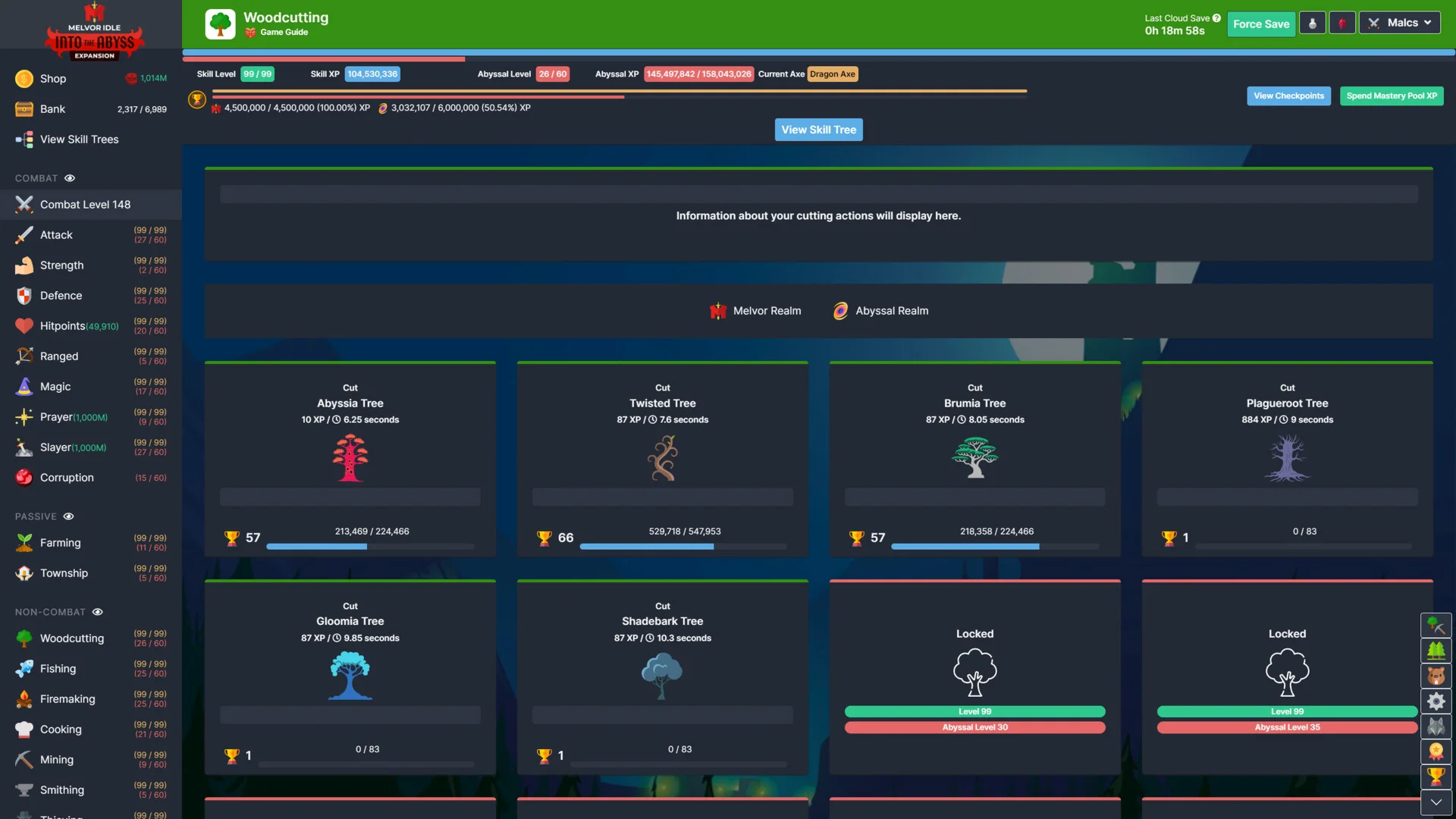
Task: Click the star medal minibar icon
Action: point(1436,752)
